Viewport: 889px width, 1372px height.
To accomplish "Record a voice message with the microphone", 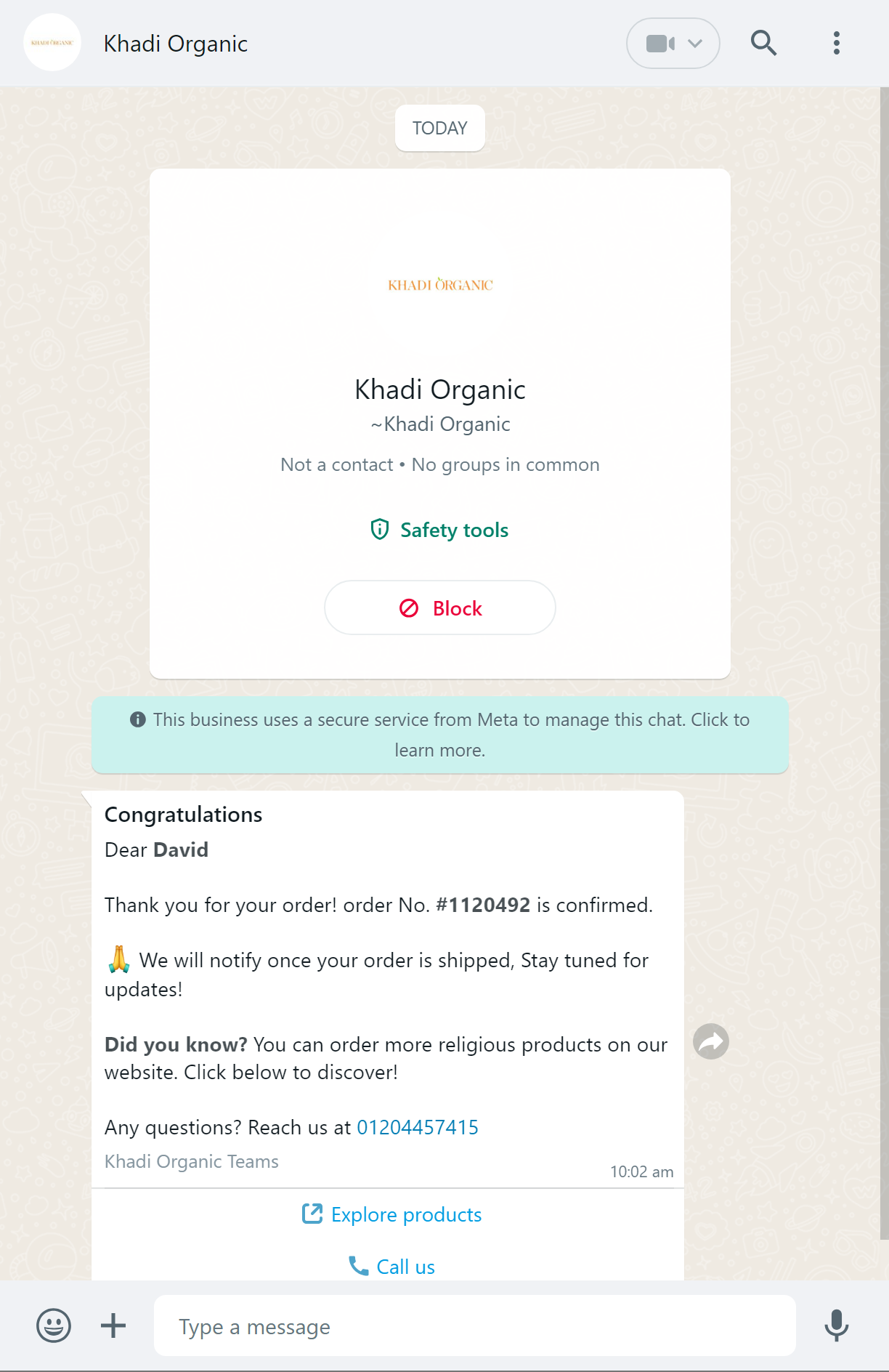I will [837, 1325].
